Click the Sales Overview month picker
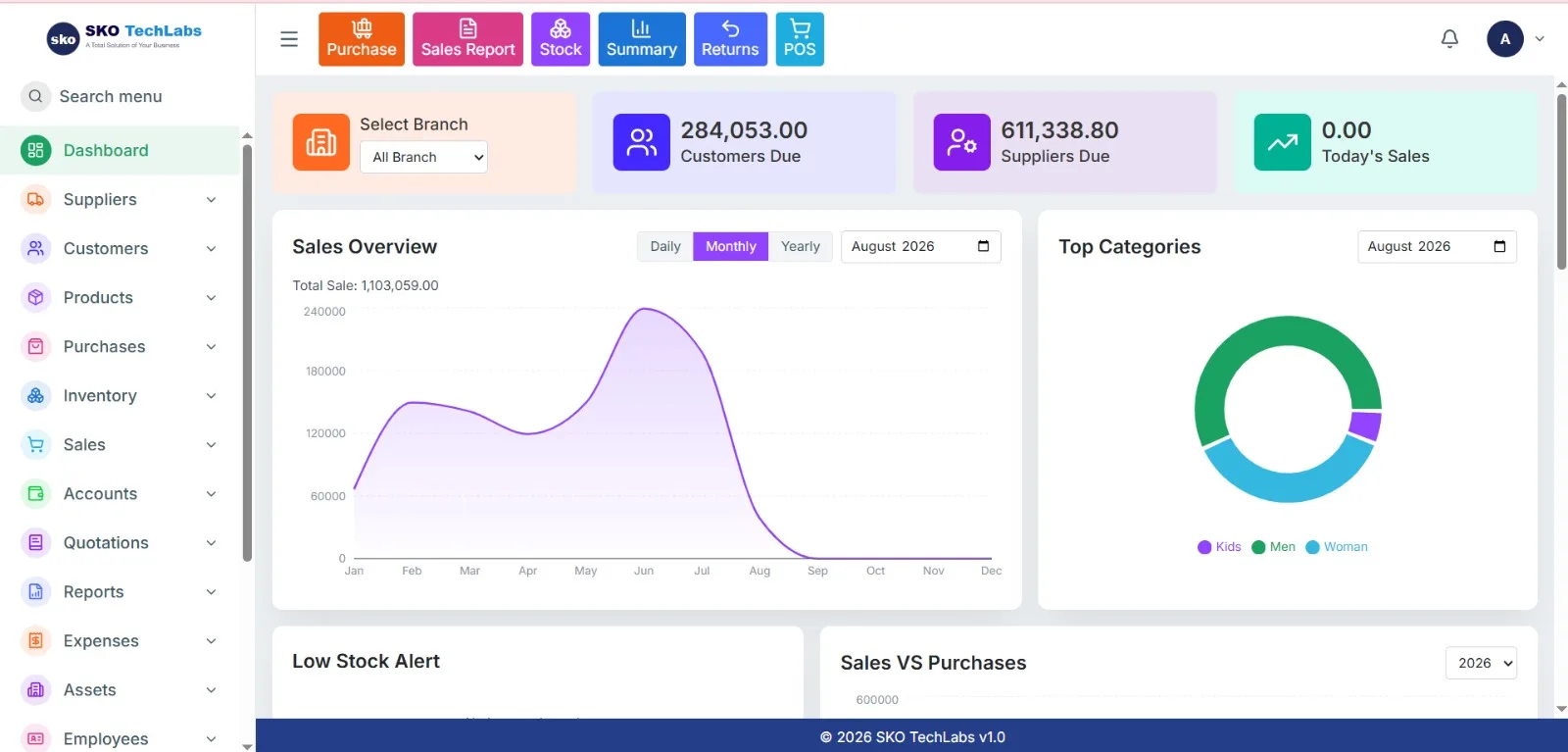This screenshot has width=1568, height=752. [x=921, y=246]
